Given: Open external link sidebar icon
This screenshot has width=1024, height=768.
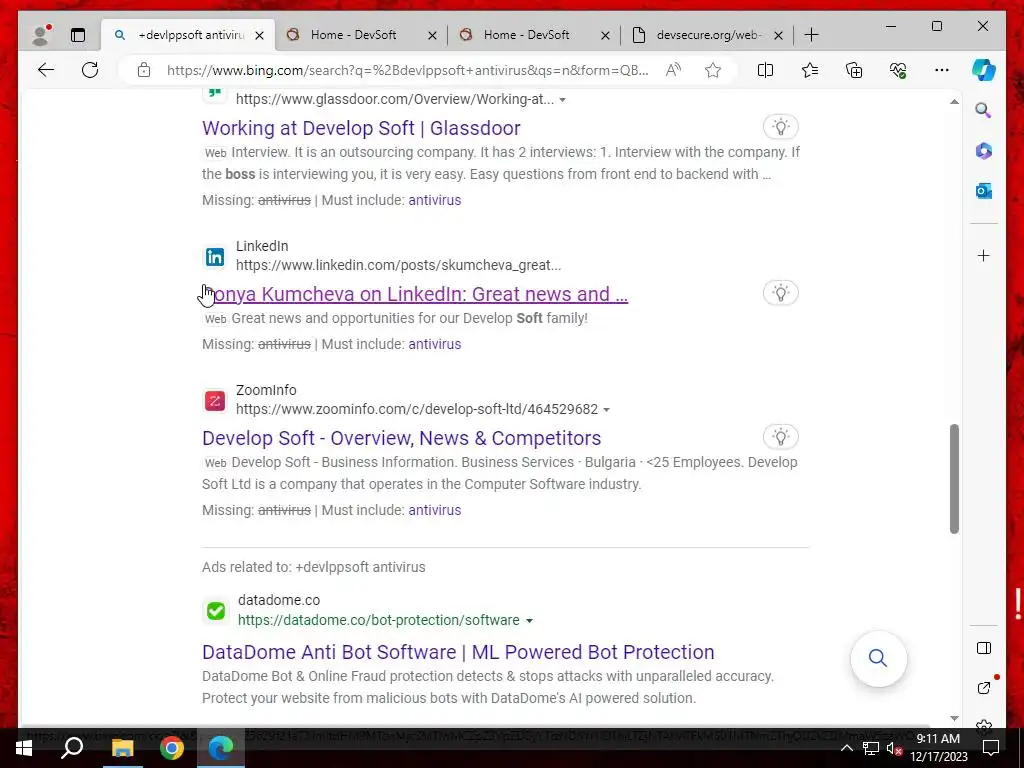Looking at the screenshot, I should pos(984,688).
